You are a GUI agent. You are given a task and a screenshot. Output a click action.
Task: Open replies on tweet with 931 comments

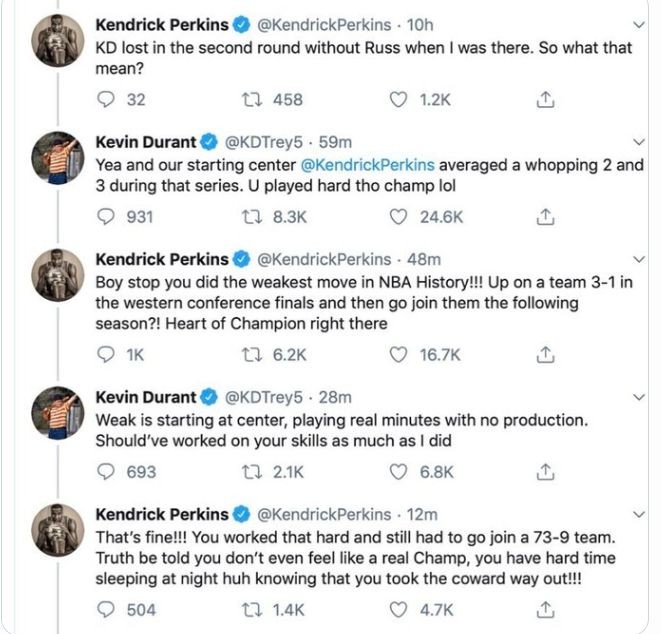pos(106,216)
